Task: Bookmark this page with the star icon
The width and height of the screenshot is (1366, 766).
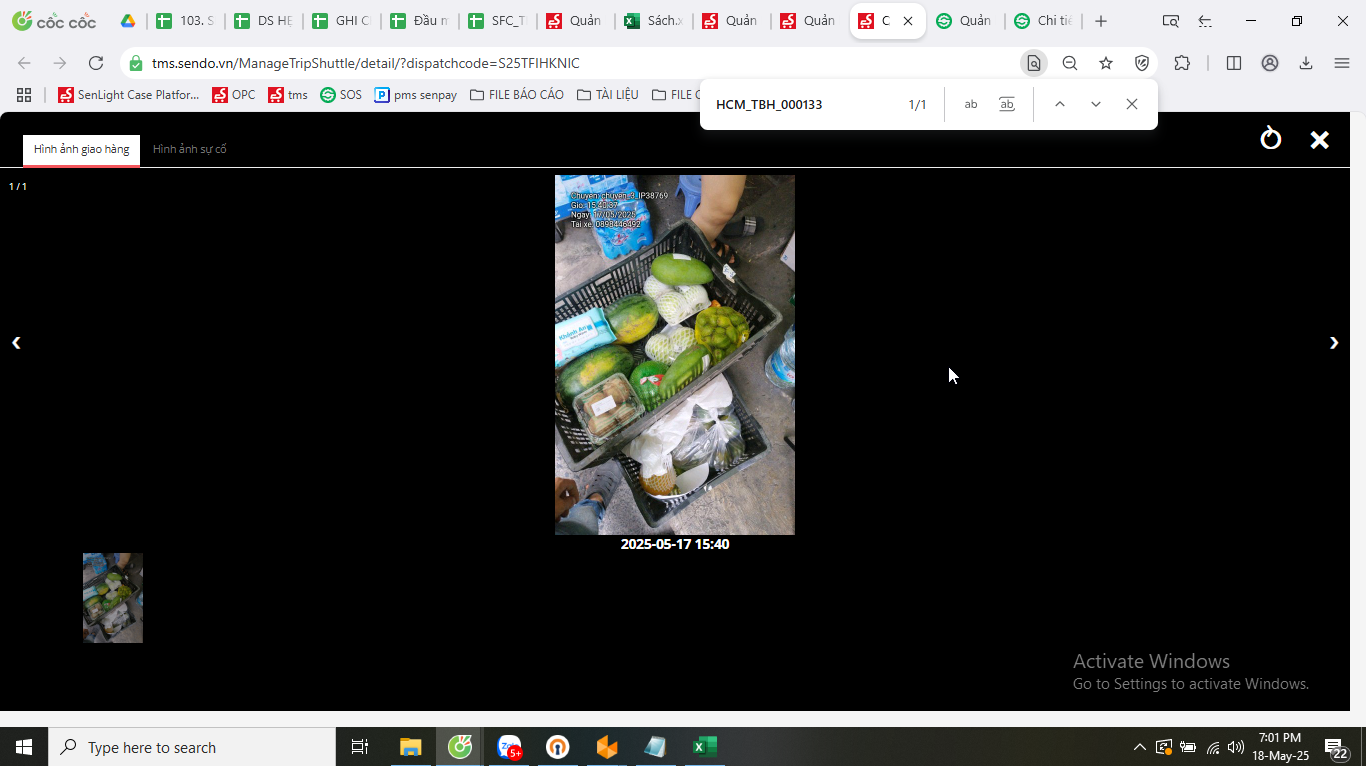Action: click(1106, 63)
